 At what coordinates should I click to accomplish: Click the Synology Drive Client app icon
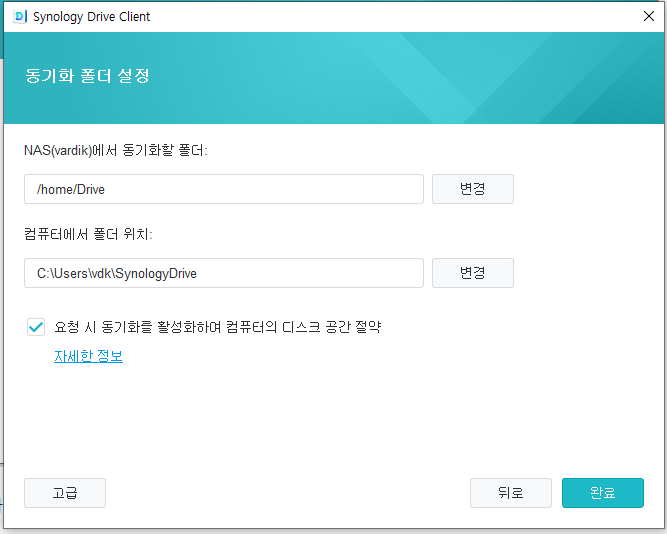[x=20, y=17]
